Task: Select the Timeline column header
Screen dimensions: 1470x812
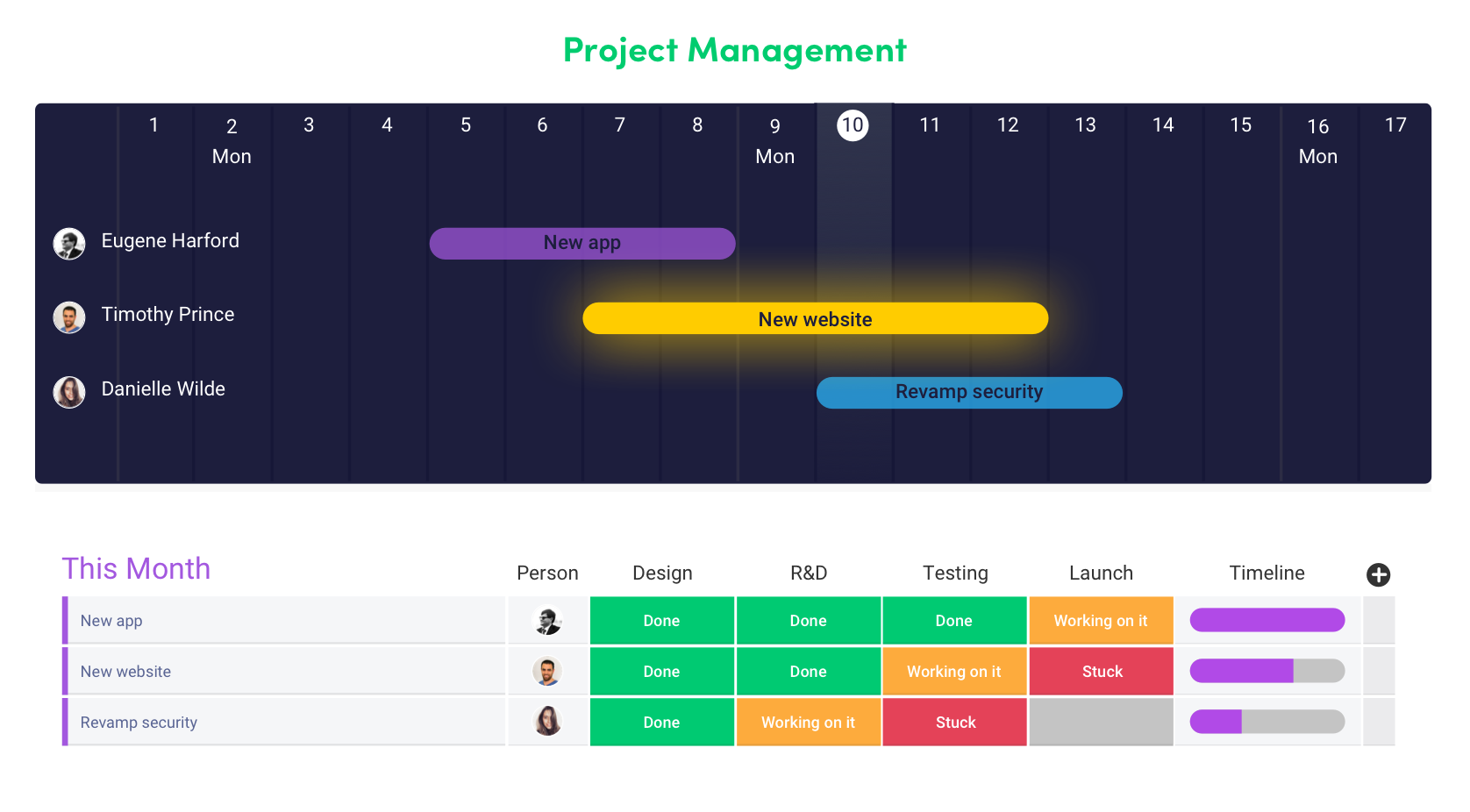Action: [x=1267, y=573]
